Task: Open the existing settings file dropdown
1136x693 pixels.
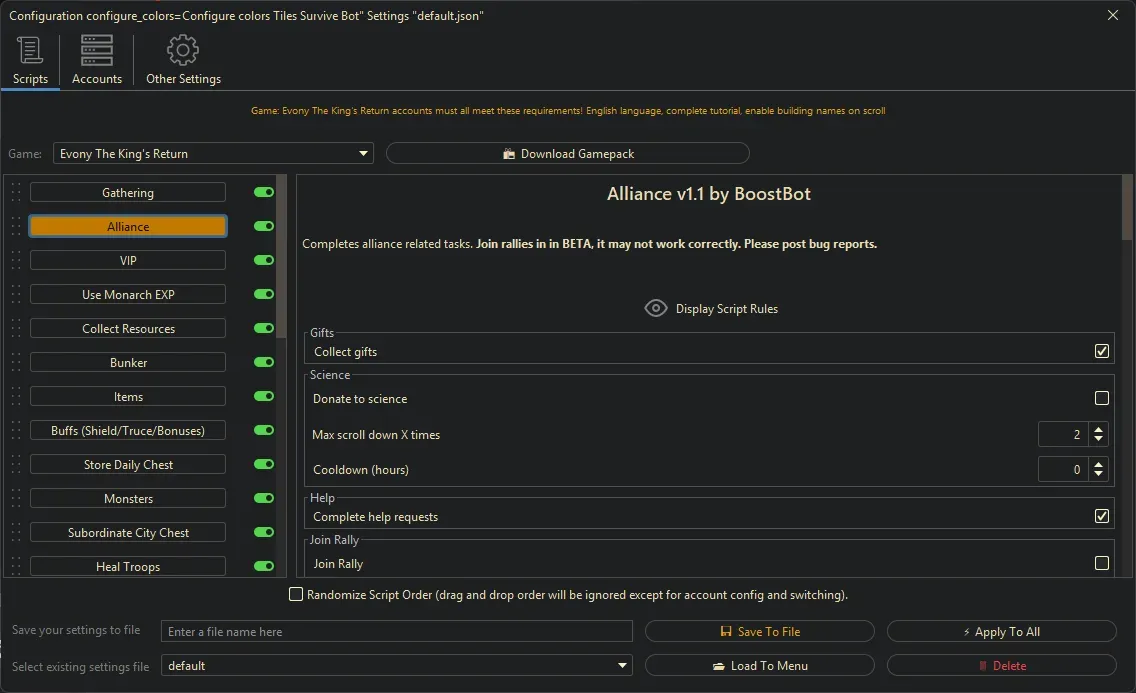Action: tap(623, 665)
